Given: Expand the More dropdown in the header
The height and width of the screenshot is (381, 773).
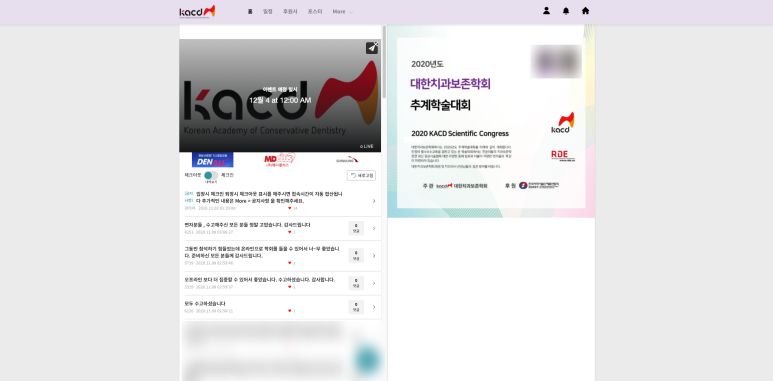Looking at the screenshot, I should click(342, 11).
